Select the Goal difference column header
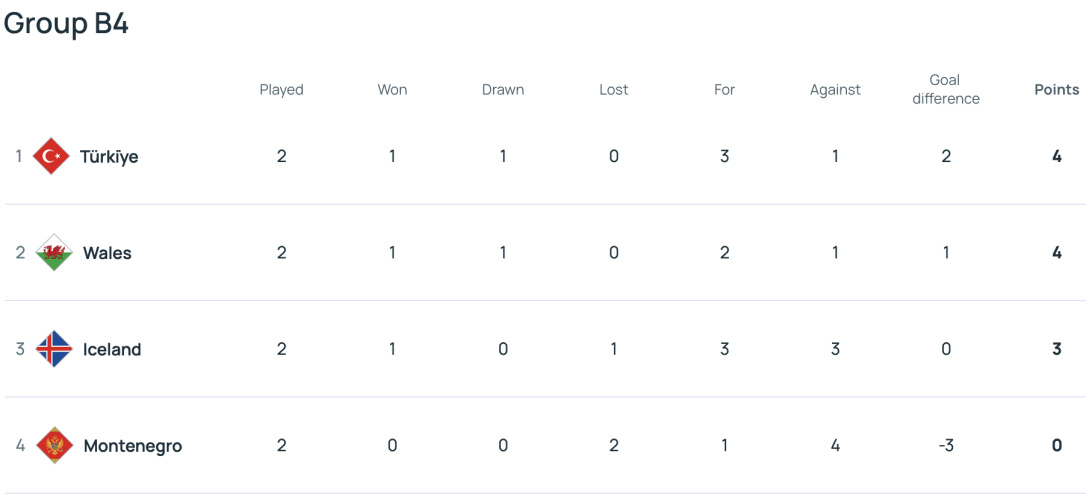This screenshot has height=500, width=1086. [x=946, y=90]
